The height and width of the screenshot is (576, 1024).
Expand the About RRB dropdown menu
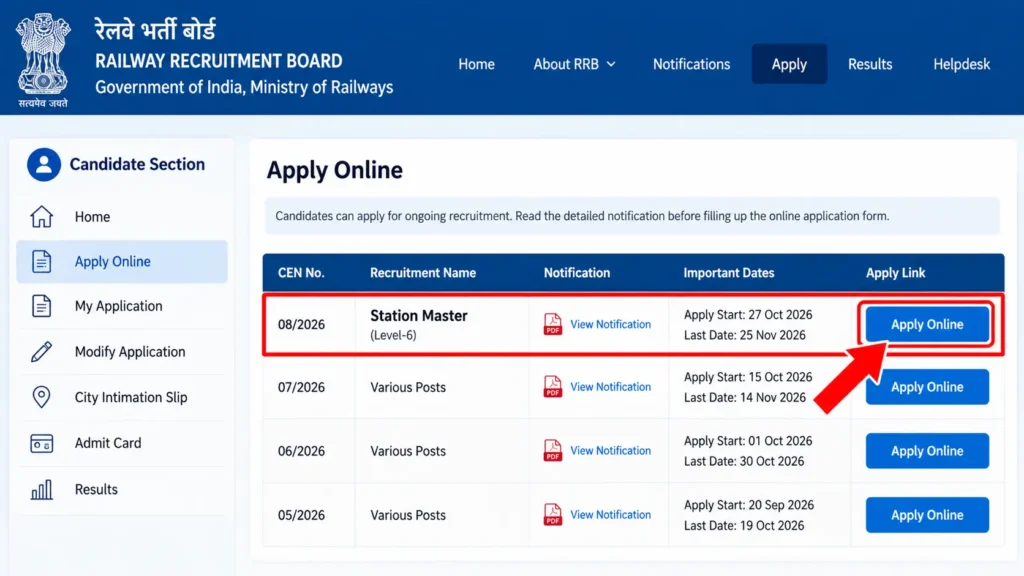click(x=574, y=64)
